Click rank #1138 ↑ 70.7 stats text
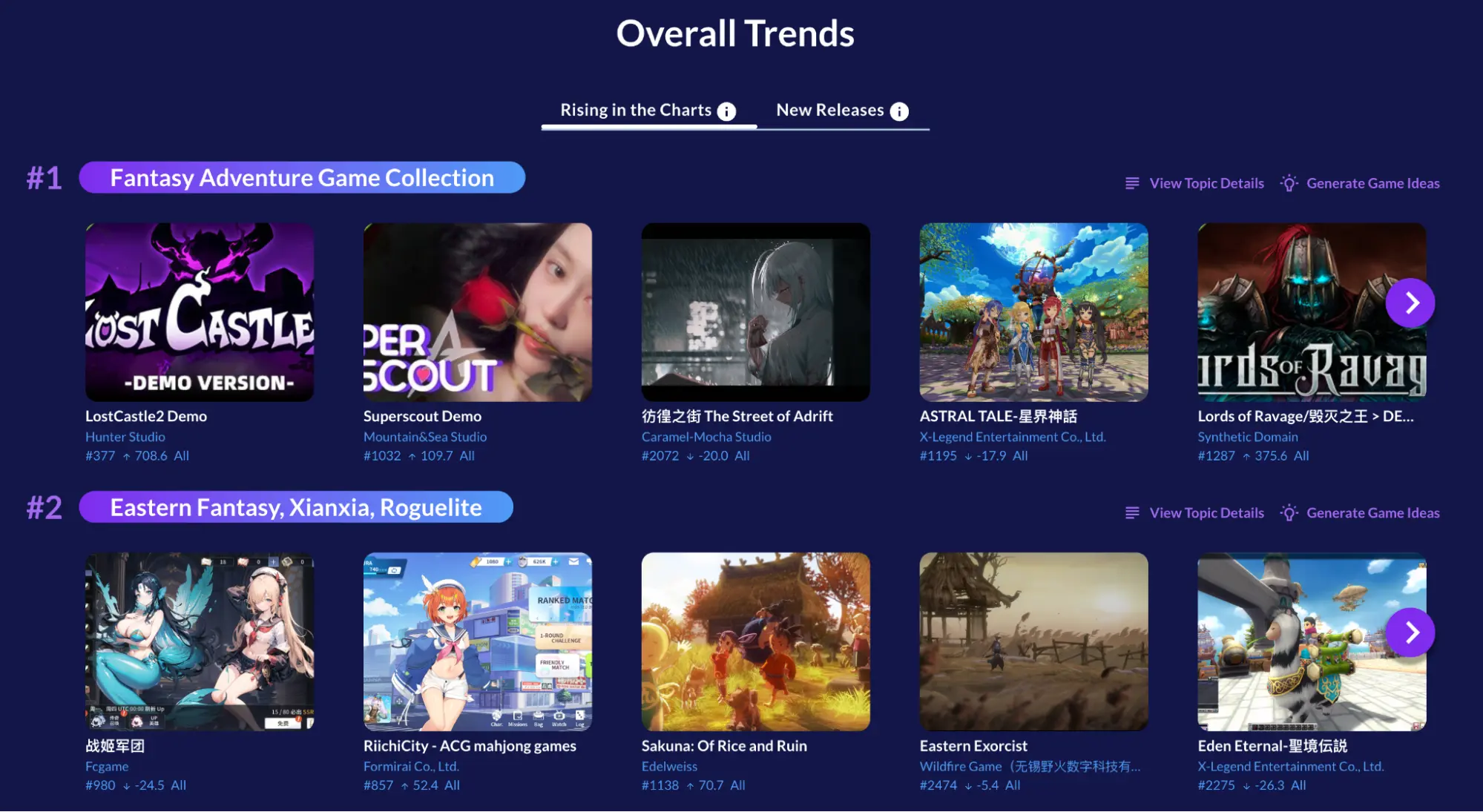Screen dimensions: 1483x812 click(694, 785)
